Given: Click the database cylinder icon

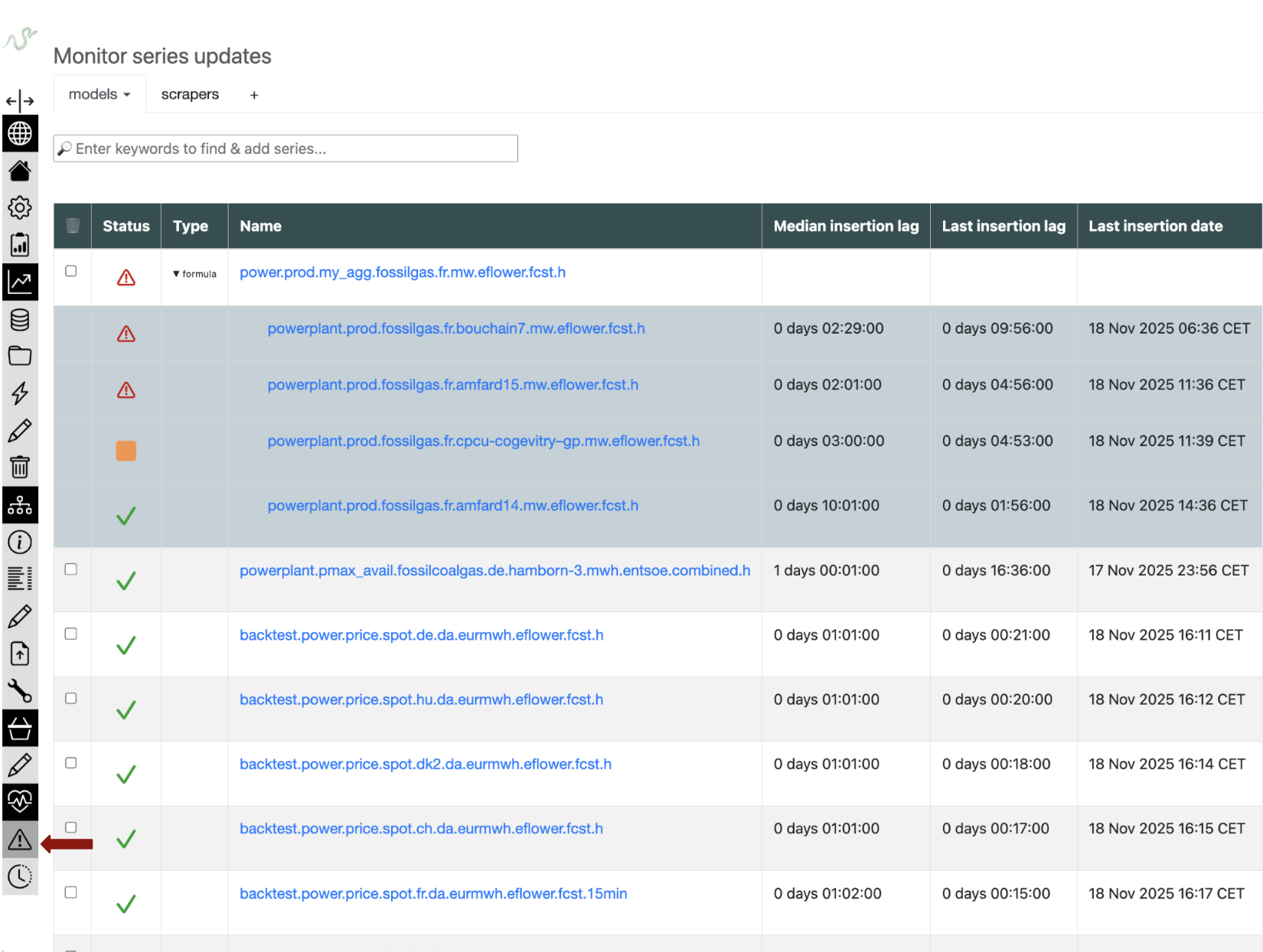Looking at the screenshot, I should (20, 319).
